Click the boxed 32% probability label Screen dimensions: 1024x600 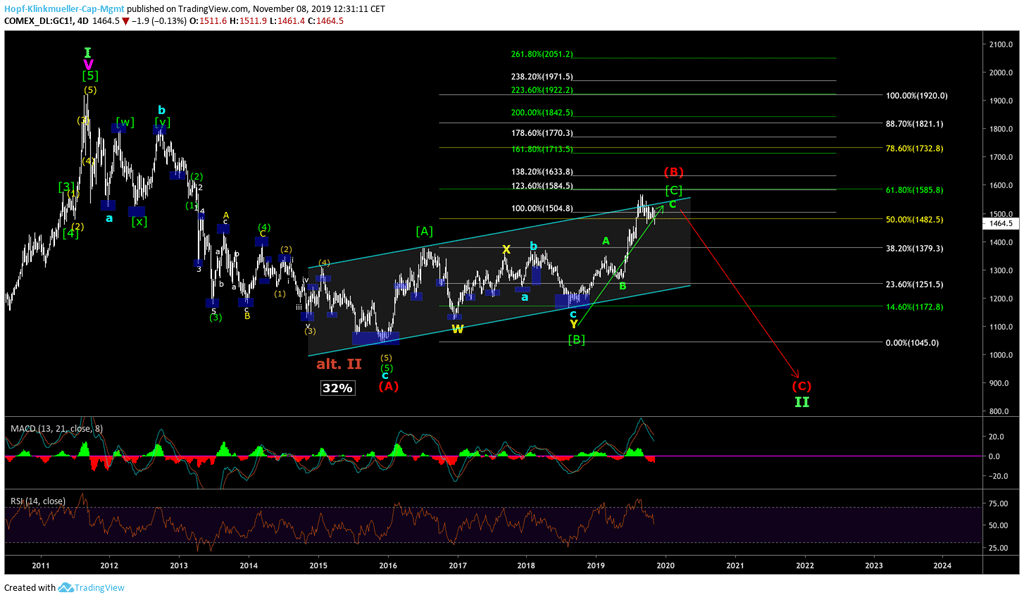click(338, 388)
